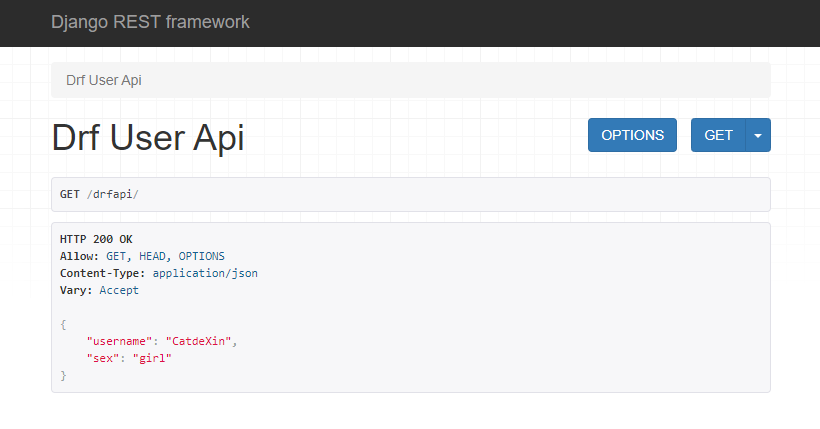Screen dimensions: 820x429
Task: Expand the GET format dropdown caret
Action: [x=758, y=135]
